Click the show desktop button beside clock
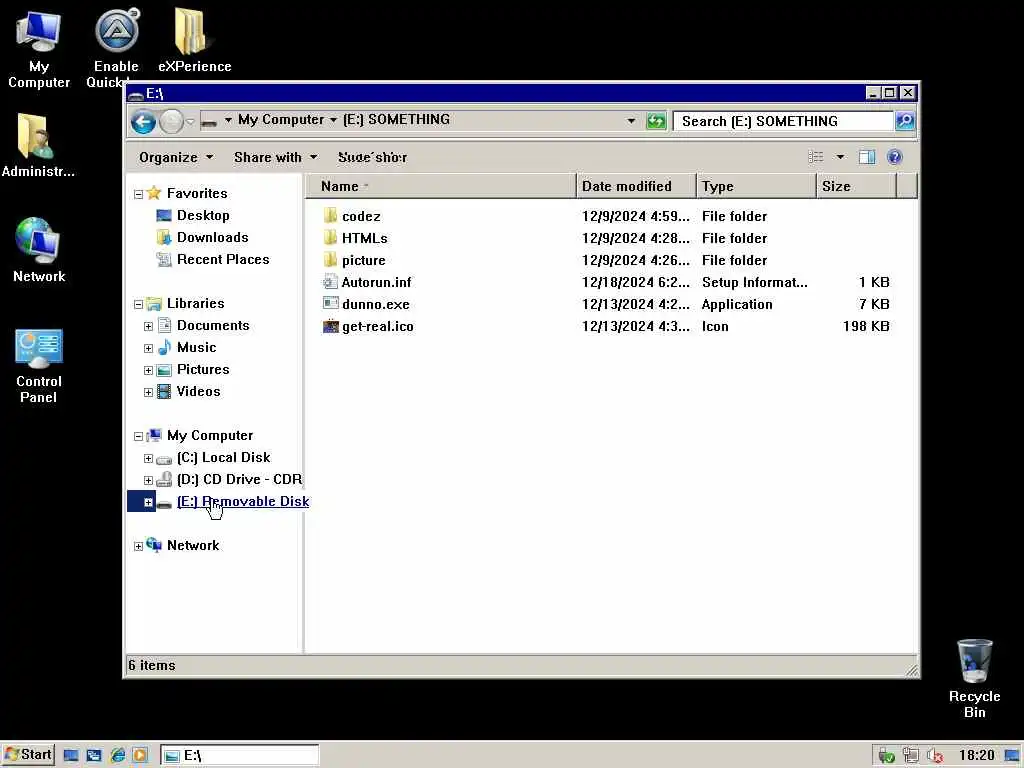Viewport: 1024px width, 768px height. click(1012, 756)
